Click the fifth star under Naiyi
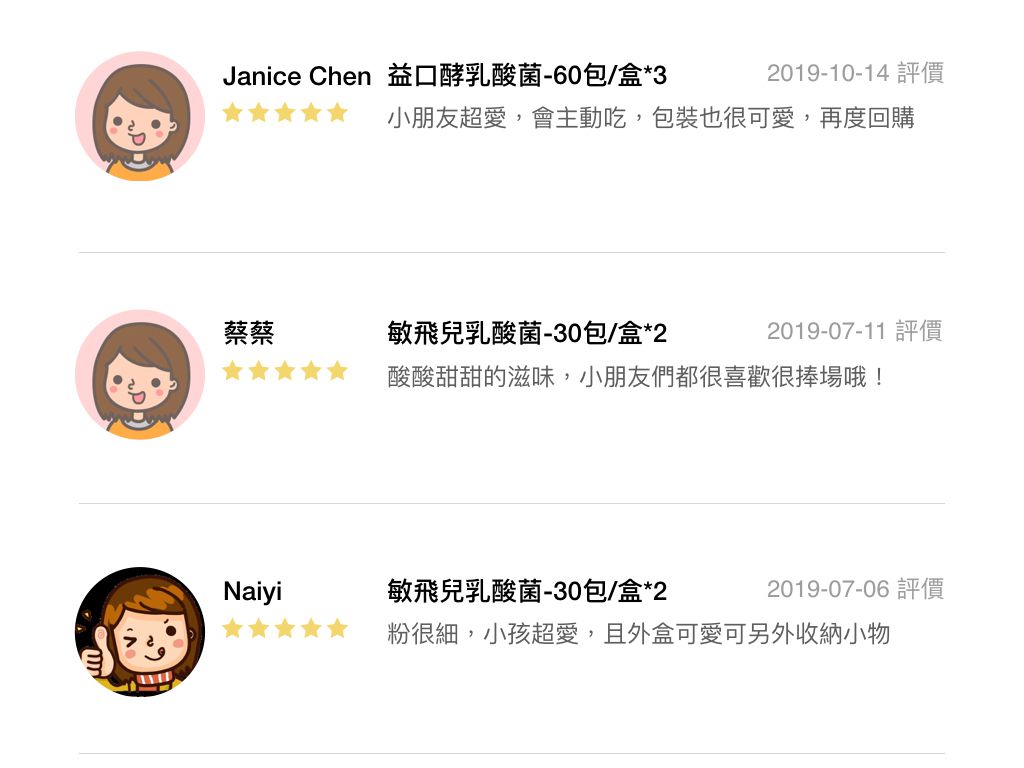Image resolution: width=1024 pixels, height=768 pixels. click(337, 629)
